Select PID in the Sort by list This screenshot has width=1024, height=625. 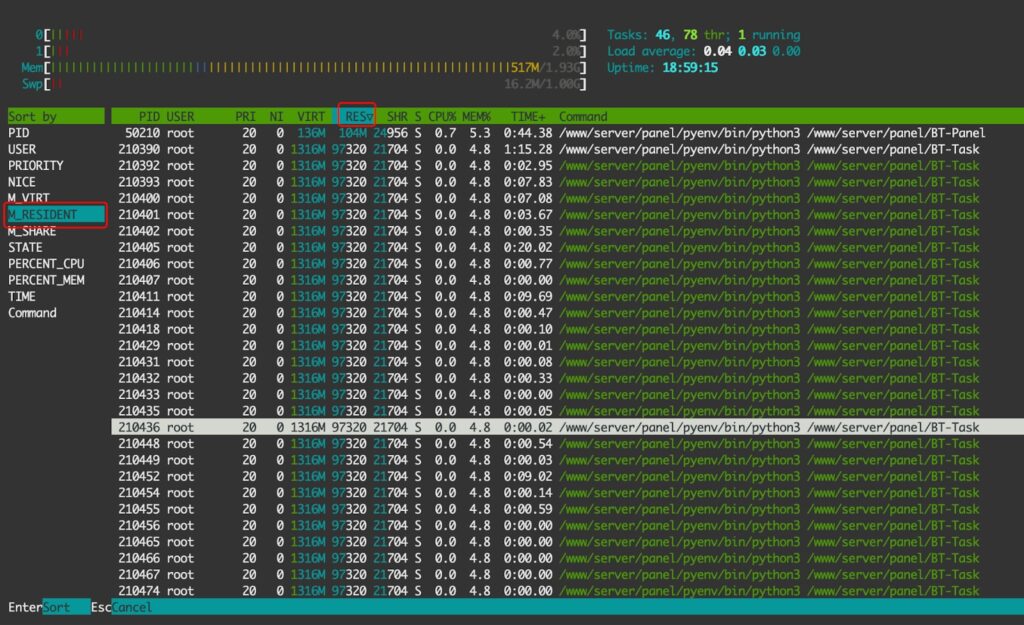point(24,132)
